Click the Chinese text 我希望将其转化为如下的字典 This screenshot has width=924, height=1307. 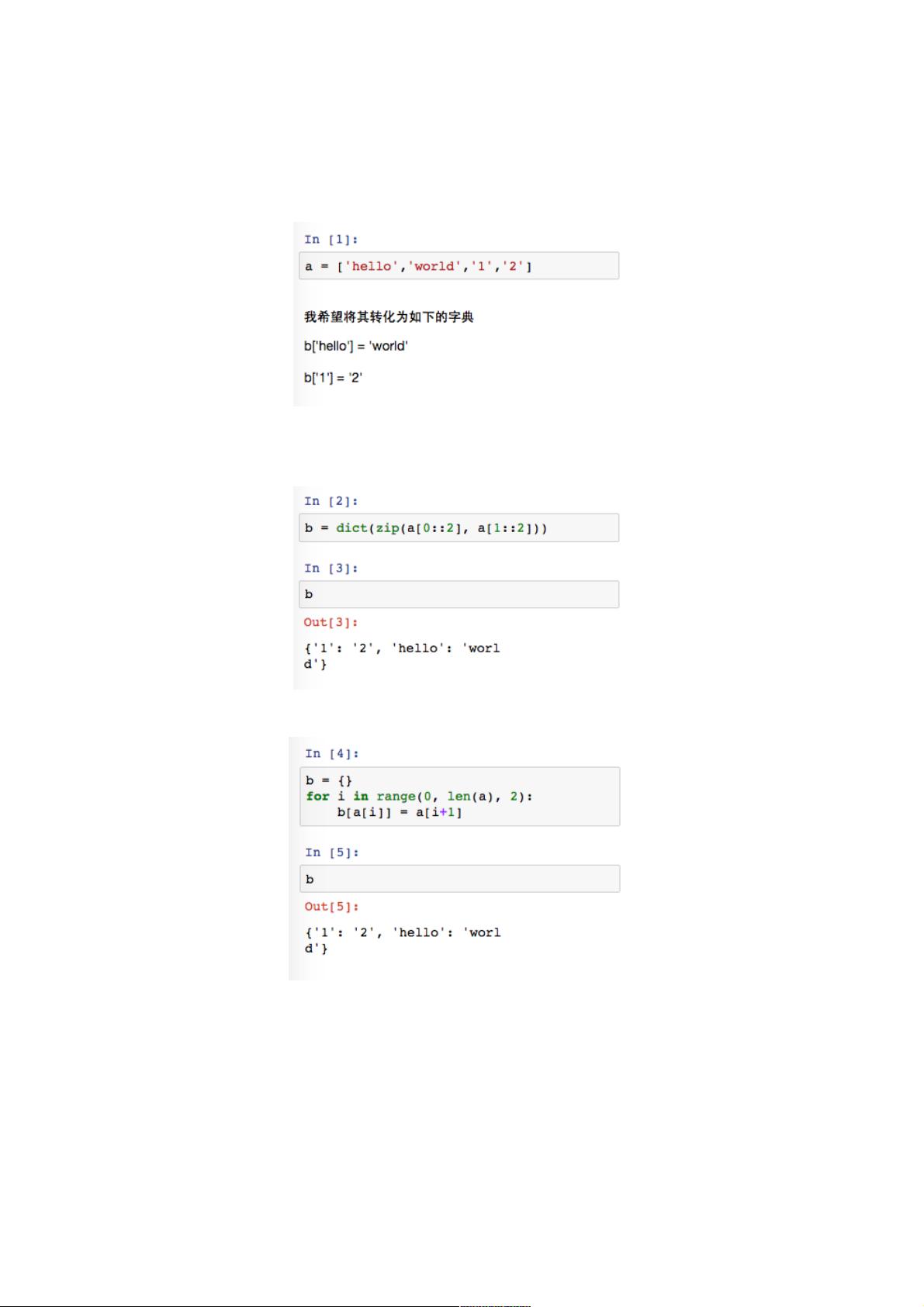tap(389, 316)
